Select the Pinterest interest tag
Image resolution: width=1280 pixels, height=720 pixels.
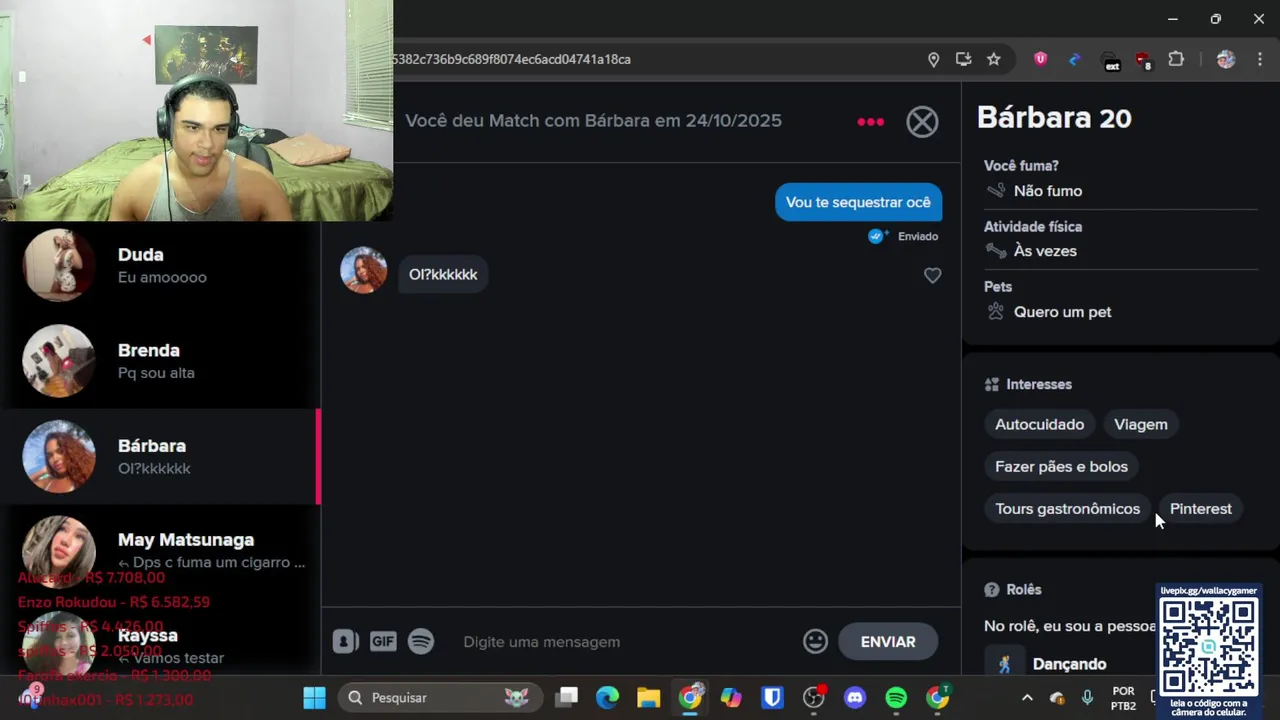pyautogui.click(x=1201, y=509)
